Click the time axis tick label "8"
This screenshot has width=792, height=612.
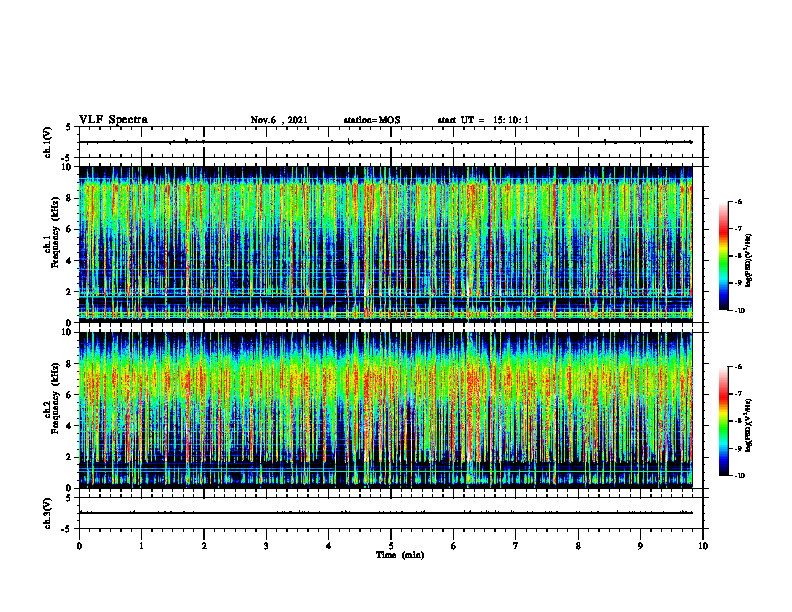[578, 546]
